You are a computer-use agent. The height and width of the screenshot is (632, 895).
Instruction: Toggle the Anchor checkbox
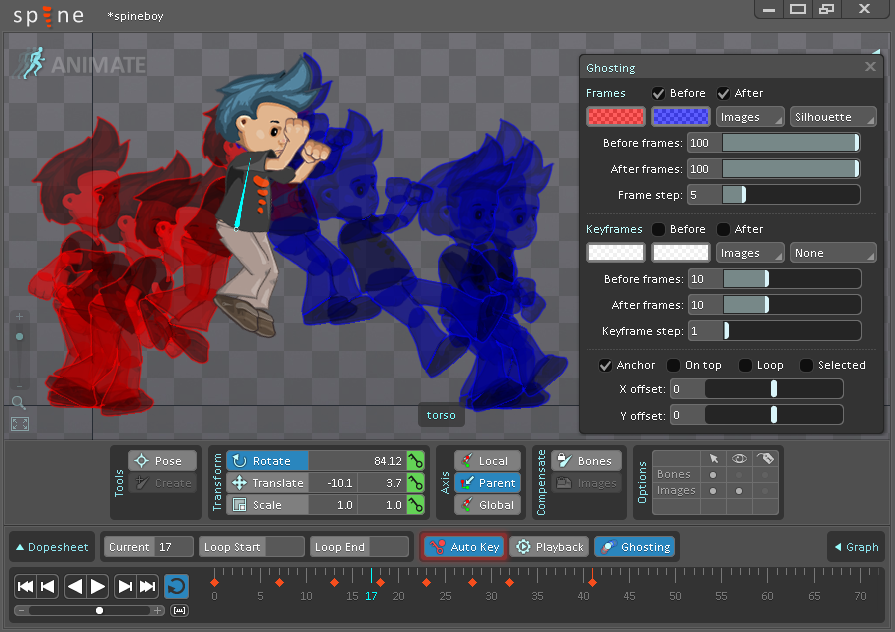[x=605, y=365]
